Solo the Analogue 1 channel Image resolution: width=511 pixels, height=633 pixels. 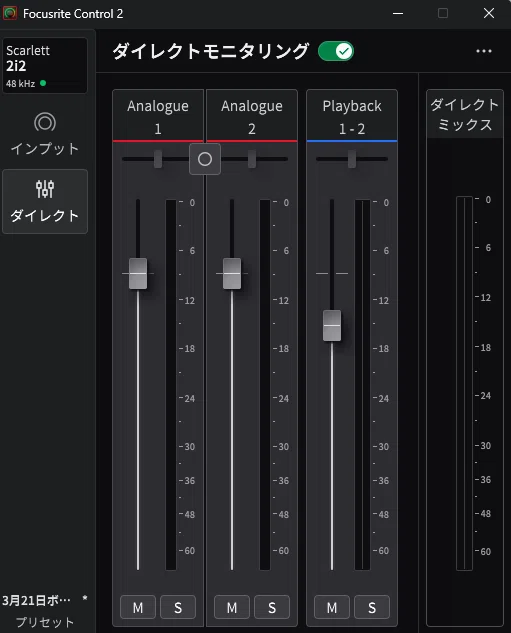coord(178,607)
